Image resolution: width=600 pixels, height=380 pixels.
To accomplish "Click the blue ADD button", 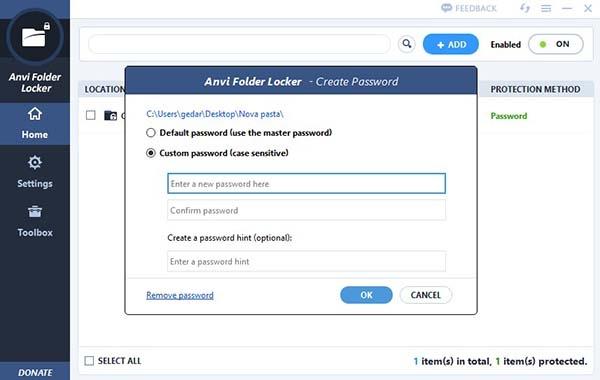I will coord(451,44).
